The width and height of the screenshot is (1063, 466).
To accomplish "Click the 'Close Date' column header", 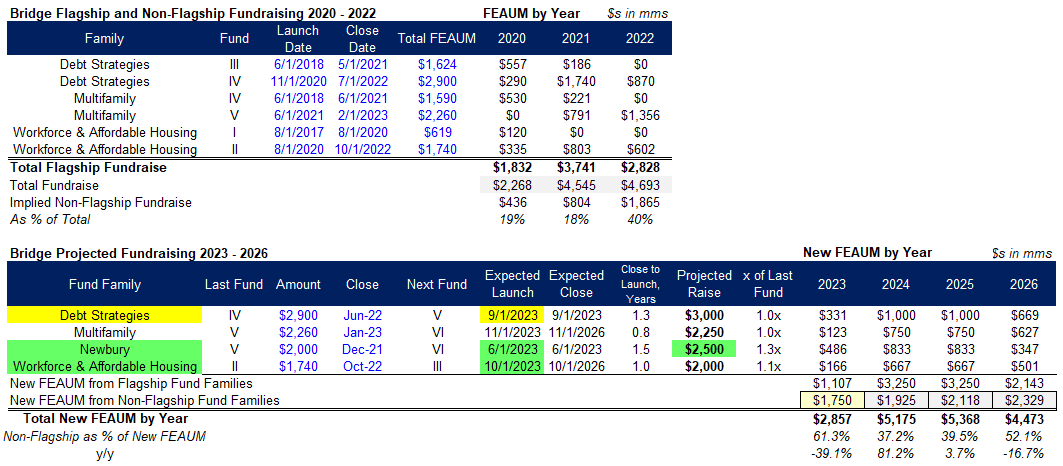I will click(x=362, y=39).
